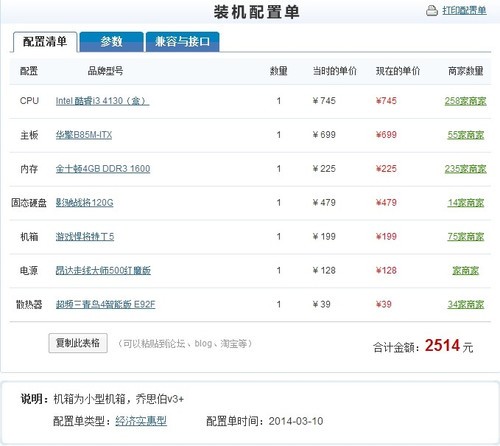Click the red ¥199 current price
Viewport: 500px width, 446px height.
pos(386,237)
